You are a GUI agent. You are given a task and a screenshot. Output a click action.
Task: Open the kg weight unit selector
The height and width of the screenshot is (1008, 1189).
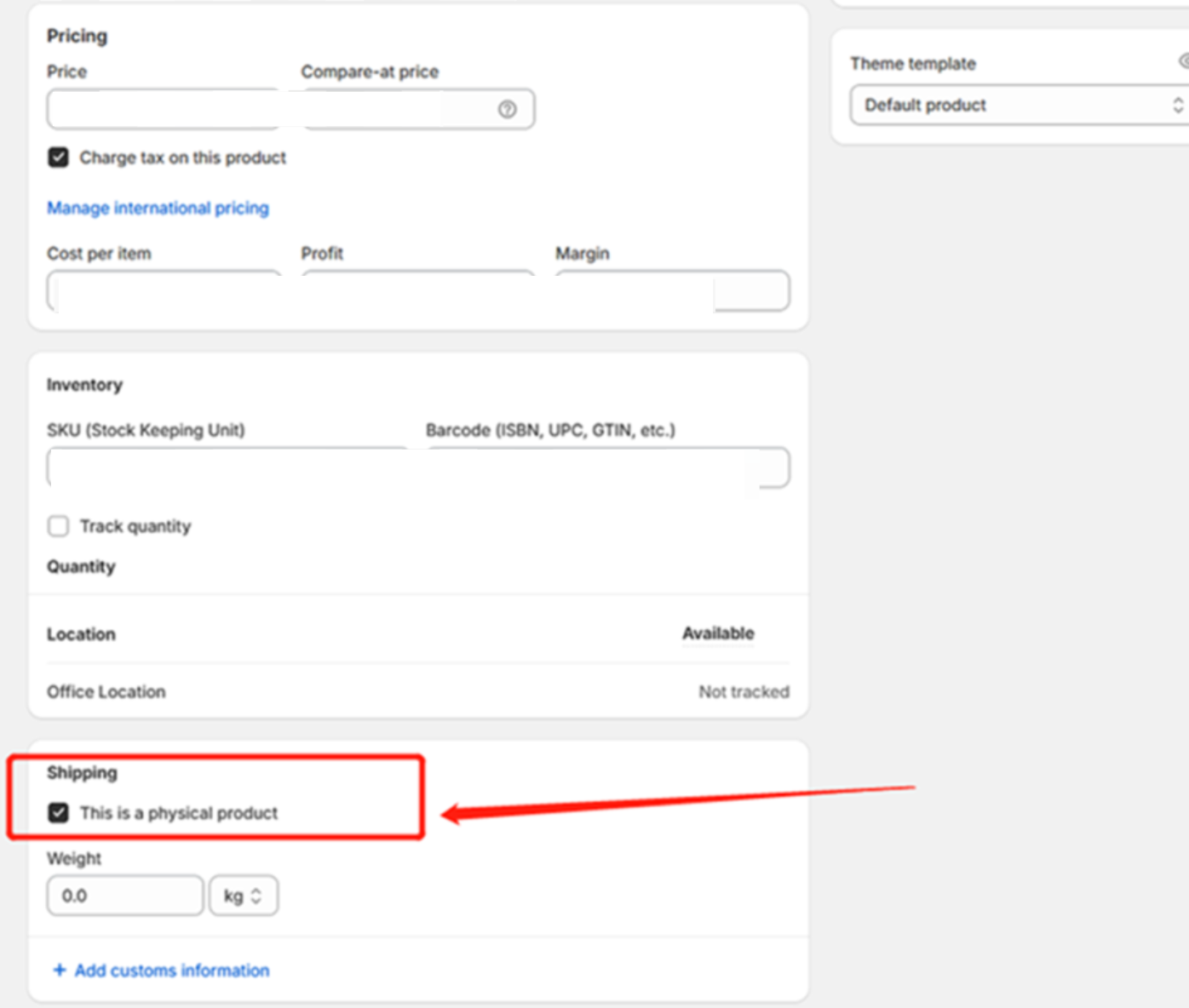coord(243,896)
